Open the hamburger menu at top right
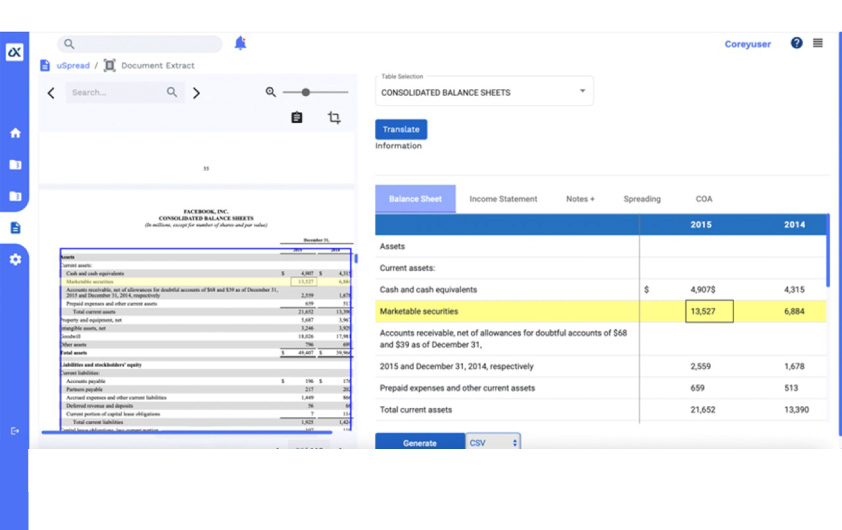The height and width of the screenshot is (530, 842). point(817,43)
